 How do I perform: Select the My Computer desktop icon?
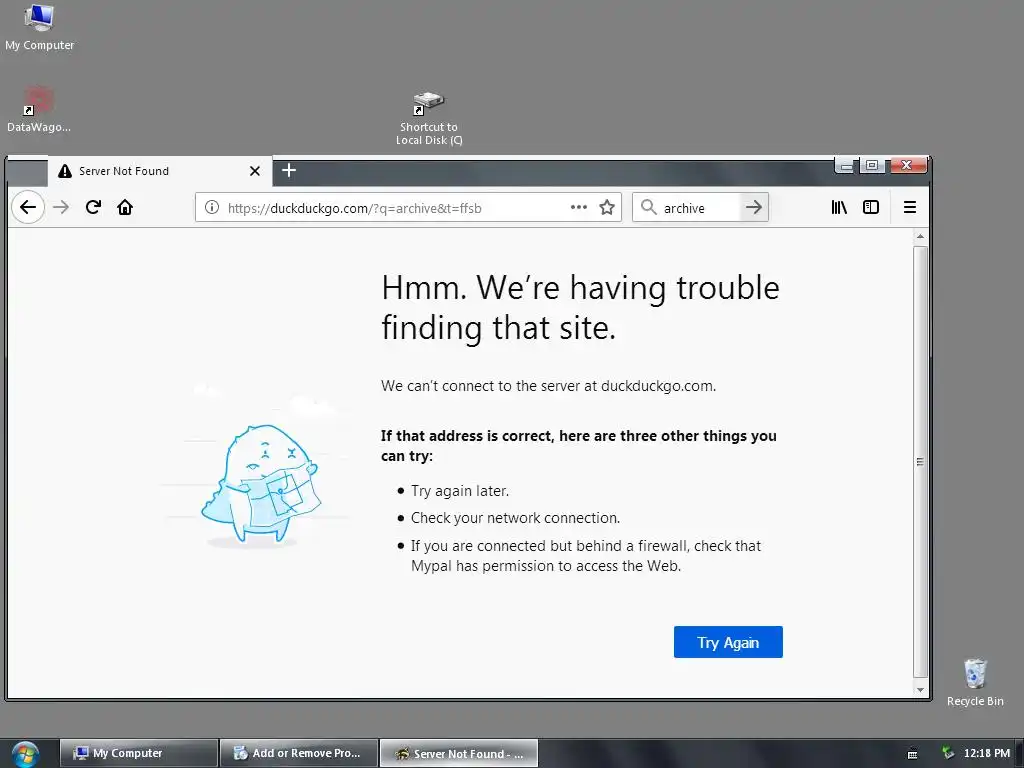[x=39, y=27]
